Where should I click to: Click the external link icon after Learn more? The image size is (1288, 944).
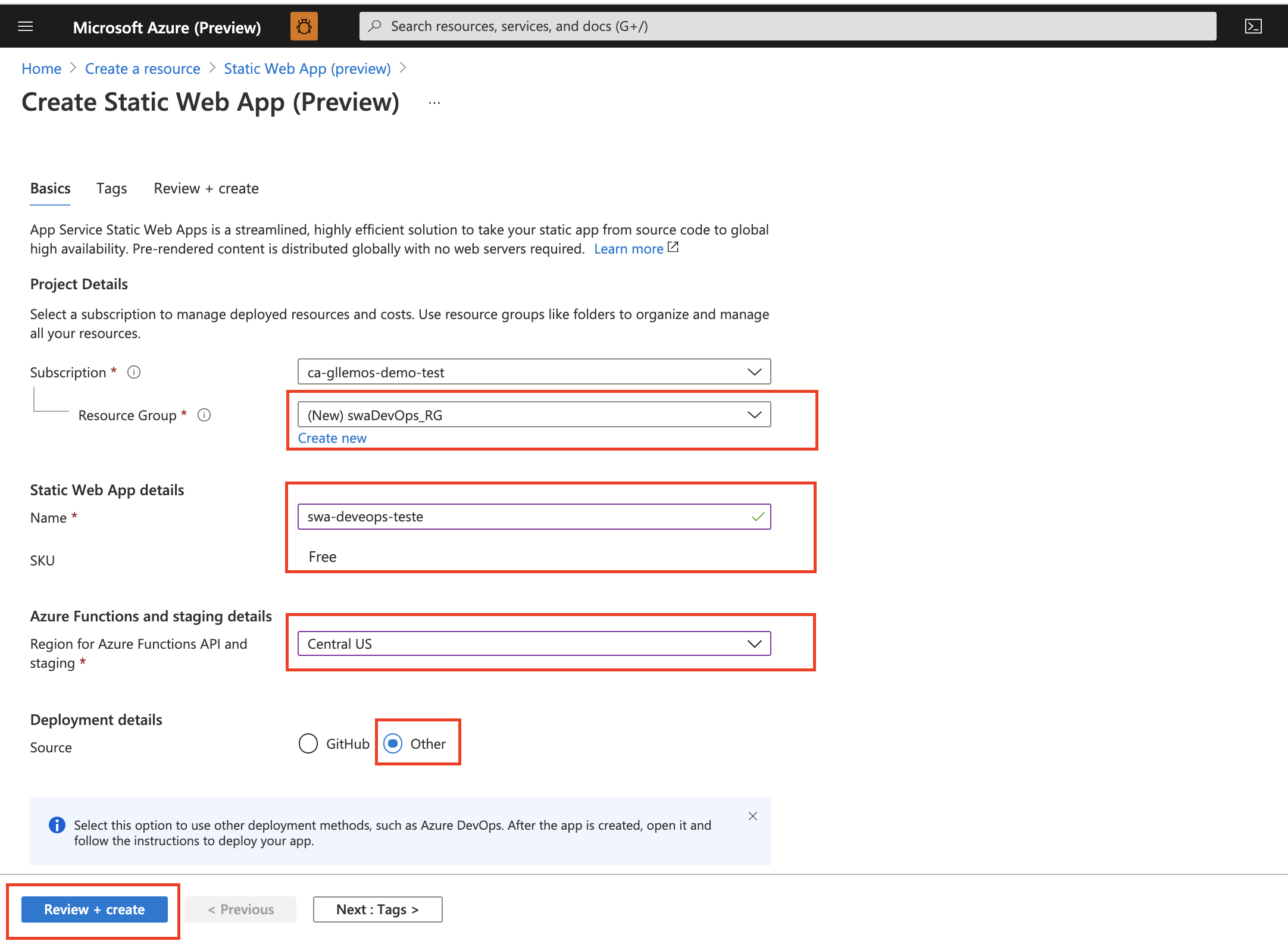673,248
